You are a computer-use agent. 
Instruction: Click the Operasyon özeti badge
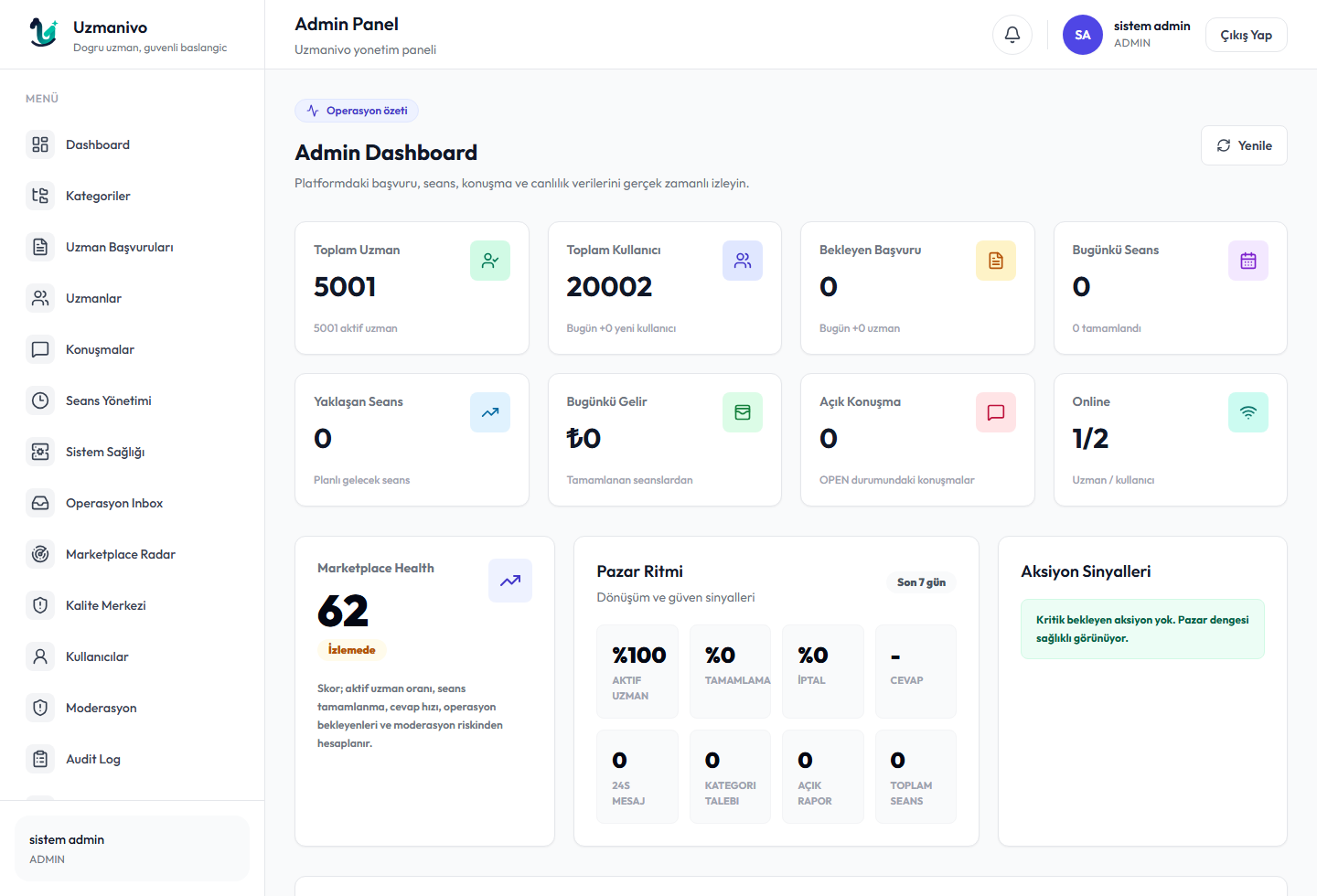pos(357,111)
